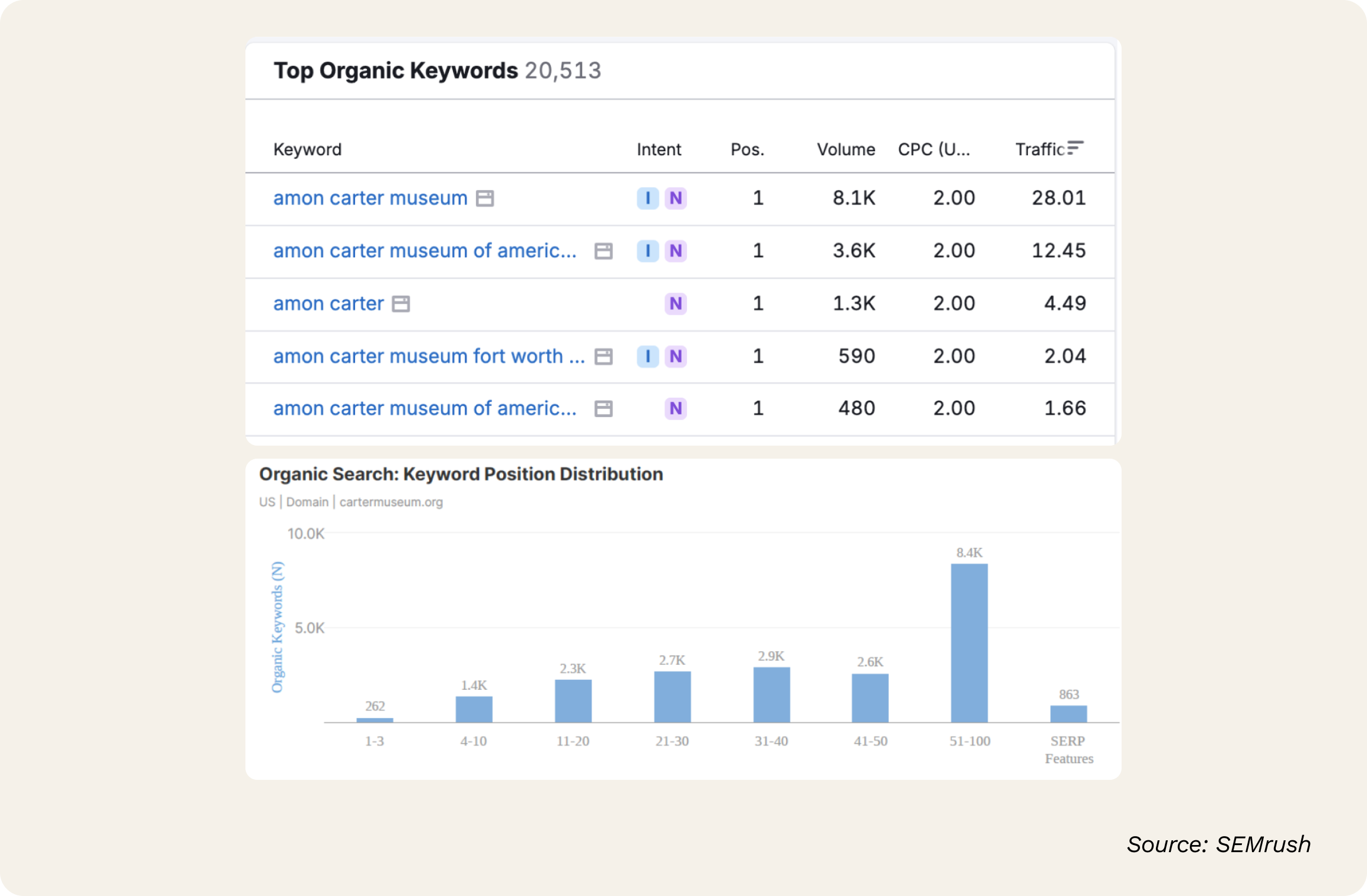The width and height of the screenshot is (1367, 896).
Task: Click the Traffic column sort icon
Action: point(1075,148)
